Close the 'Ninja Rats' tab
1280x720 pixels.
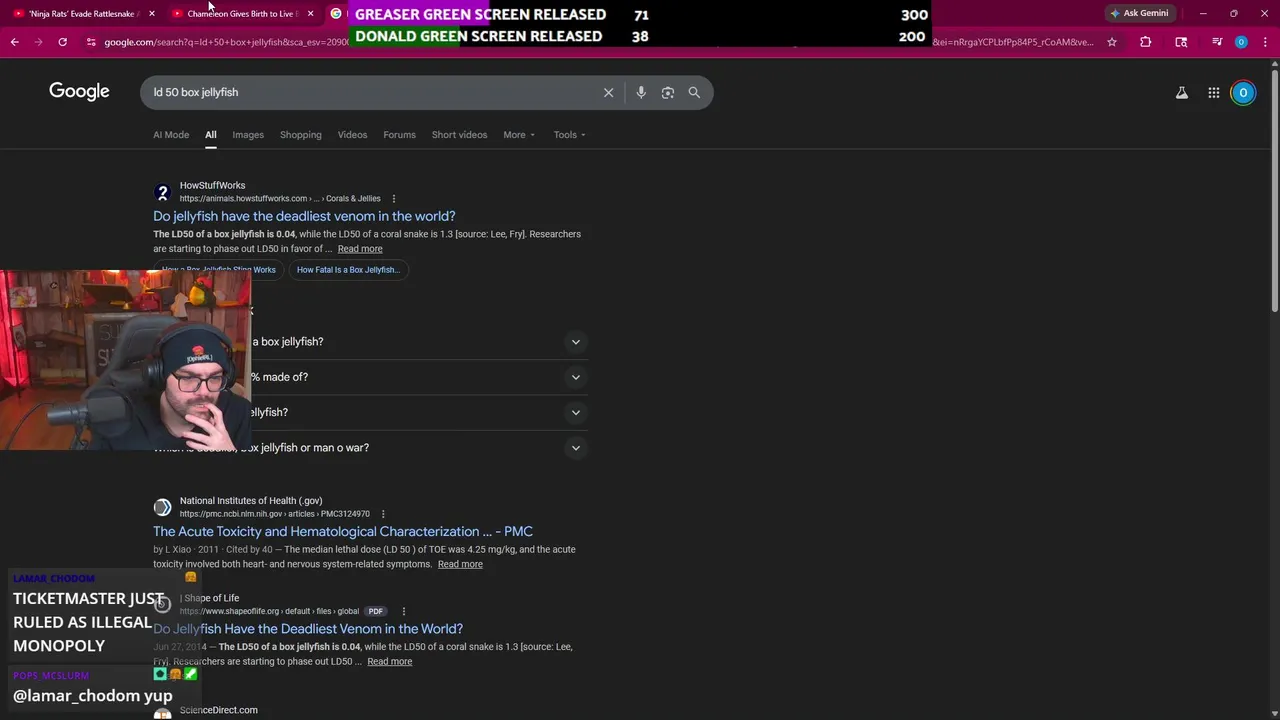pyautogui.click(x=152, y=13)
